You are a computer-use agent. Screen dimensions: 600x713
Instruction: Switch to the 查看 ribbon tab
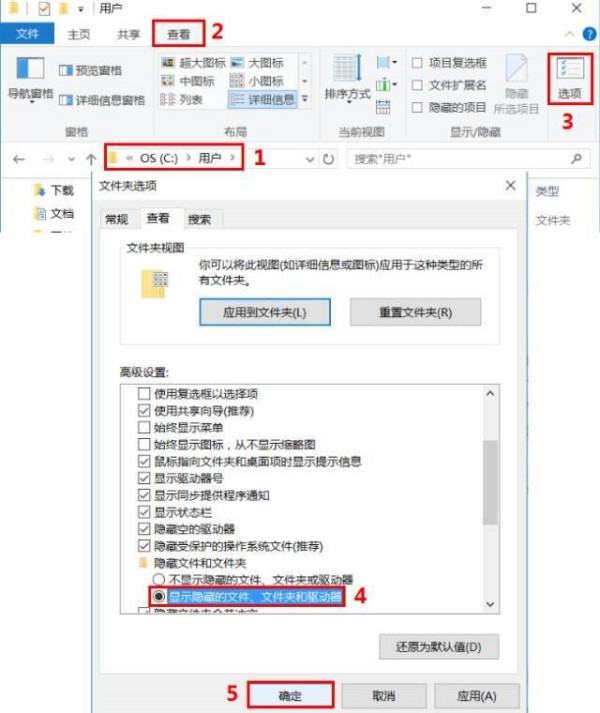click(x=178, y=34)
